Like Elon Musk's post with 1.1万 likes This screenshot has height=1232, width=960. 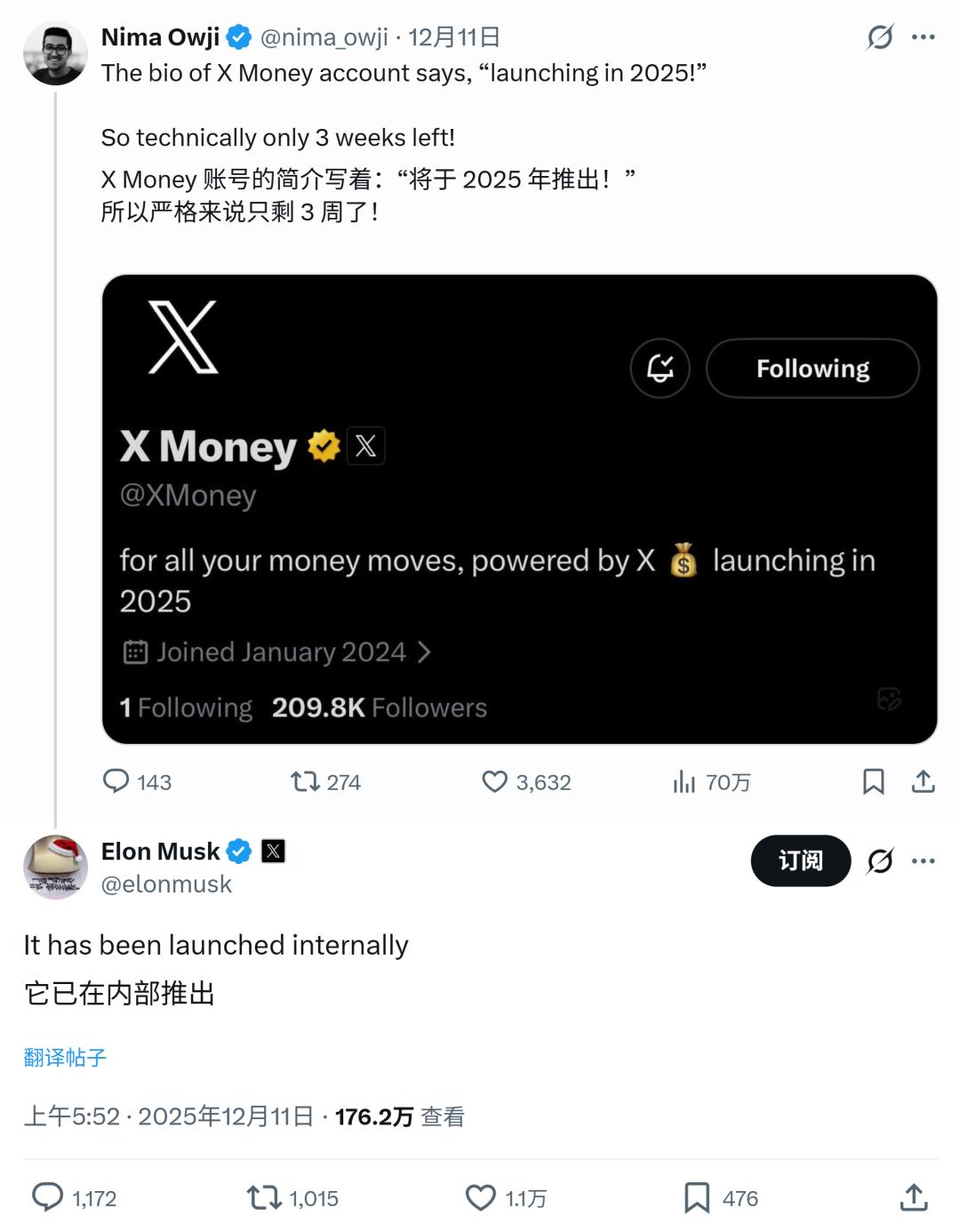pyautogui.click(x=481, y=1197)
